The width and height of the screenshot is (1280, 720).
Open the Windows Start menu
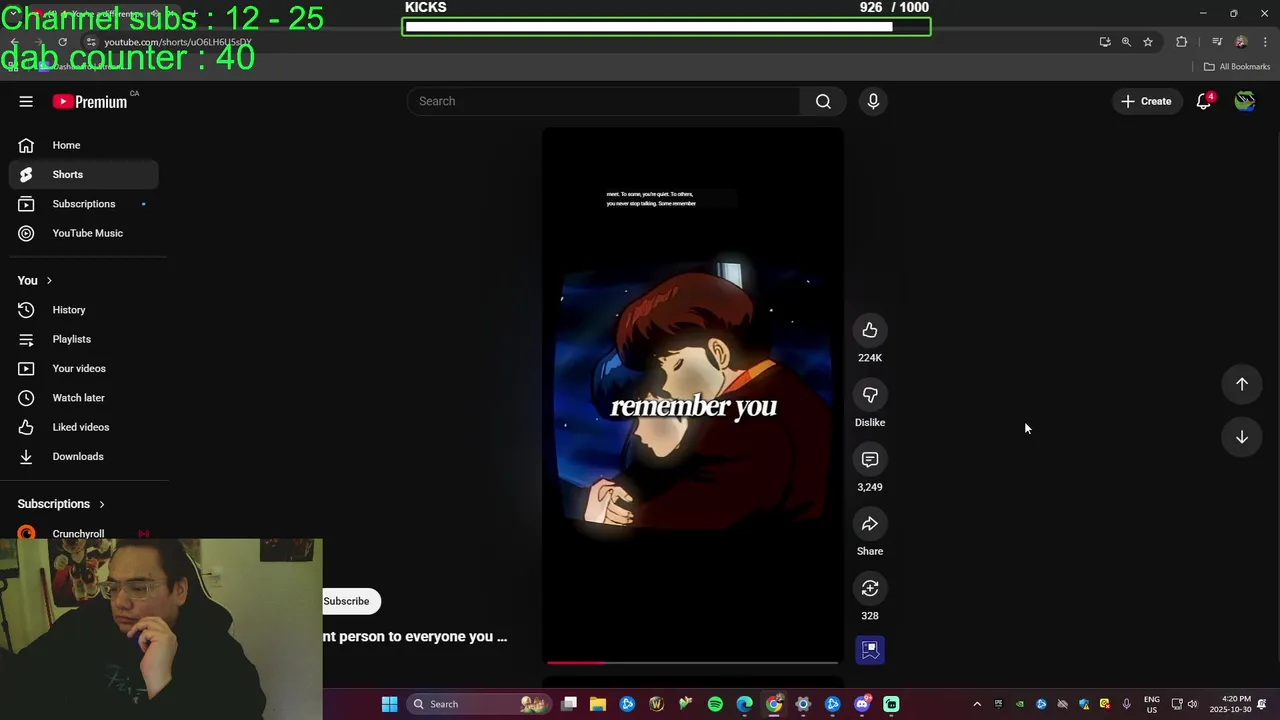[x=389, y=704]
